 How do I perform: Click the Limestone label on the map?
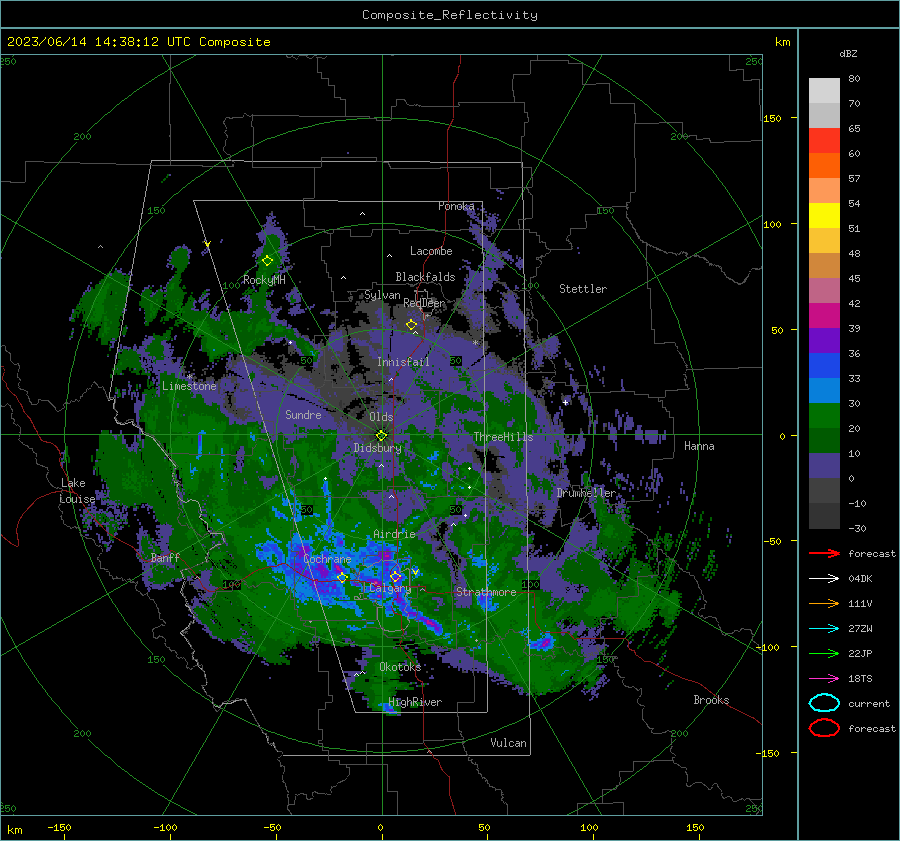point(189,386)
